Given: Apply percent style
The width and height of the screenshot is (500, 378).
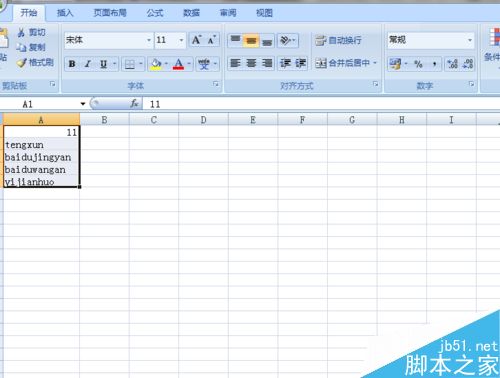Looking at the screenshot, I should (418, 64).
